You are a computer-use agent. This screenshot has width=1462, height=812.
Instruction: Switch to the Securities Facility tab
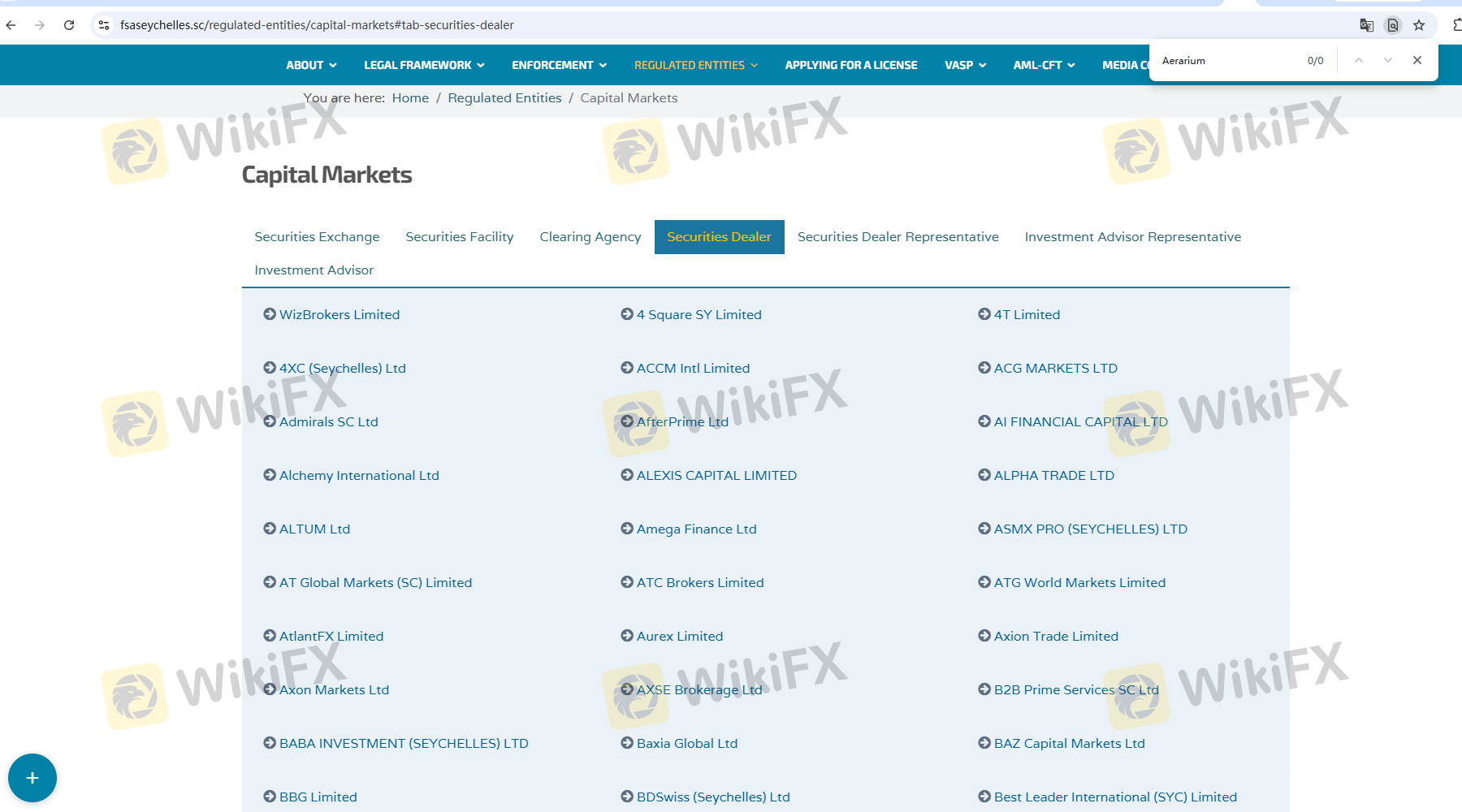[460, 237]
